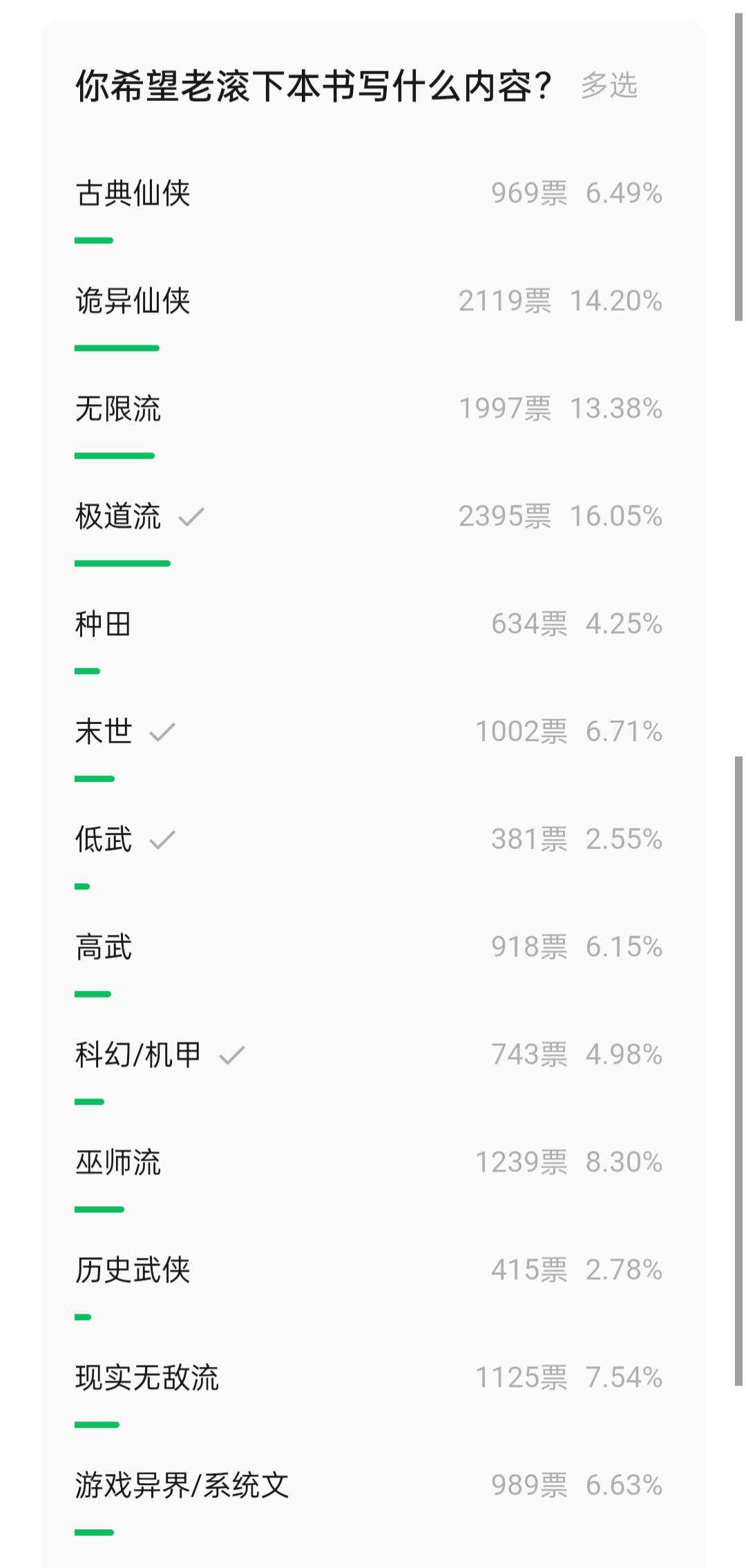Screen dimensions: 746x1568
Task: Choose the 游戏异界/系统文 poll option
Action: pos(182,1486)
